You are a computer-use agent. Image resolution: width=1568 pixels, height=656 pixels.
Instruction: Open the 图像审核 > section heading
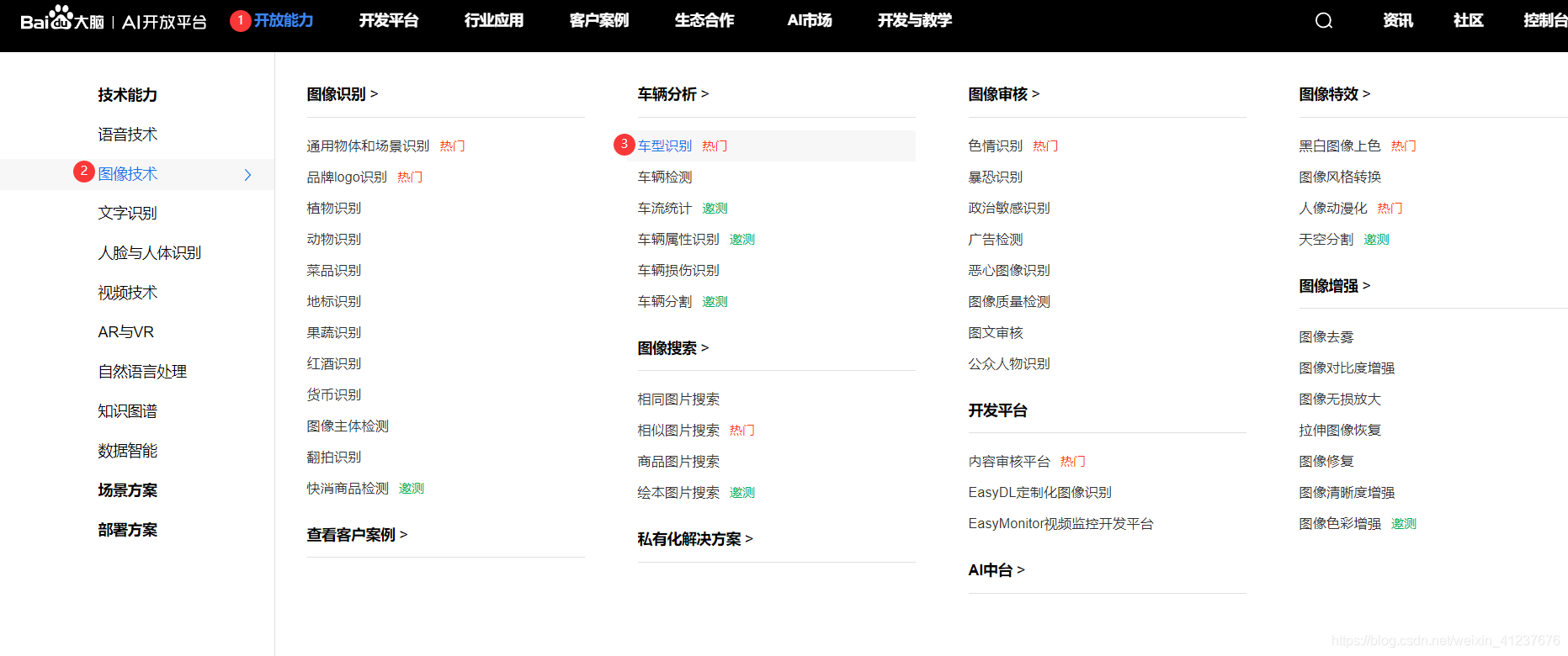click(1004, 94)
